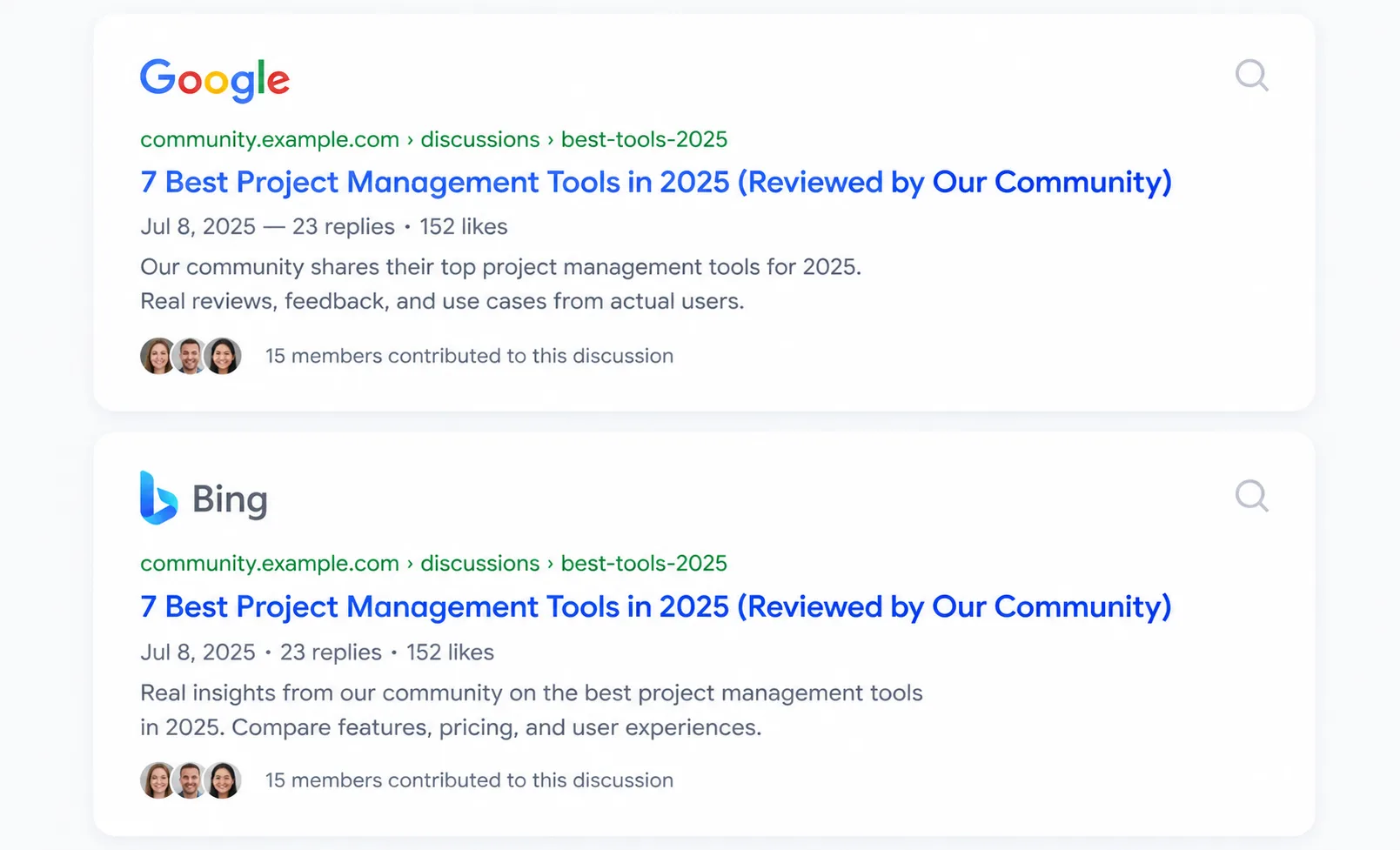1400x850 pixels.
Task: Click 'best-tools-2025' in the Bing result breadcrumb
Action: (644, 564)
